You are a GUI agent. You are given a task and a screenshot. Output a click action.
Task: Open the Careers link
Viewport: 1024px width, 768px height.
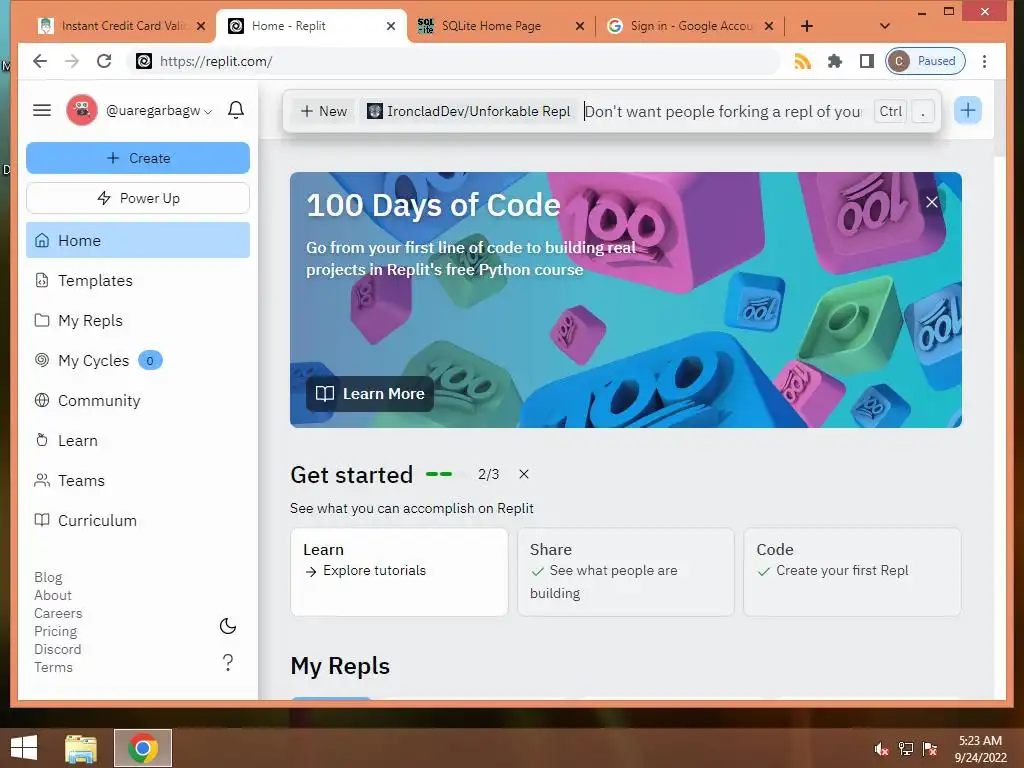point(58,613)
